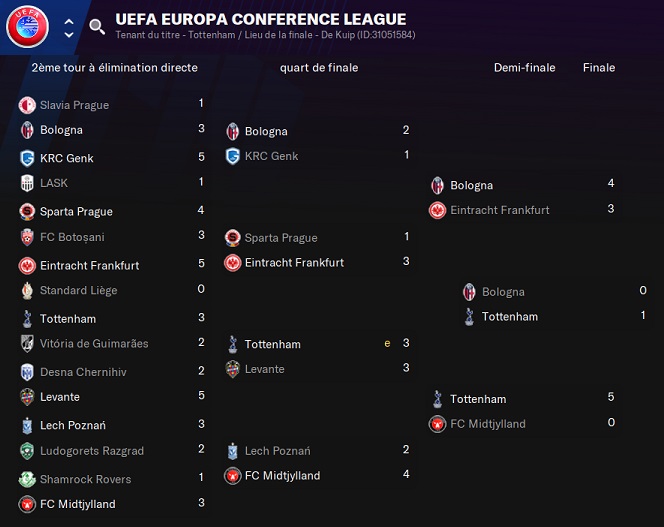Screen dimensions: 664x527
Task: Click the Vitória de Guimarães team name
Action: 94,344
